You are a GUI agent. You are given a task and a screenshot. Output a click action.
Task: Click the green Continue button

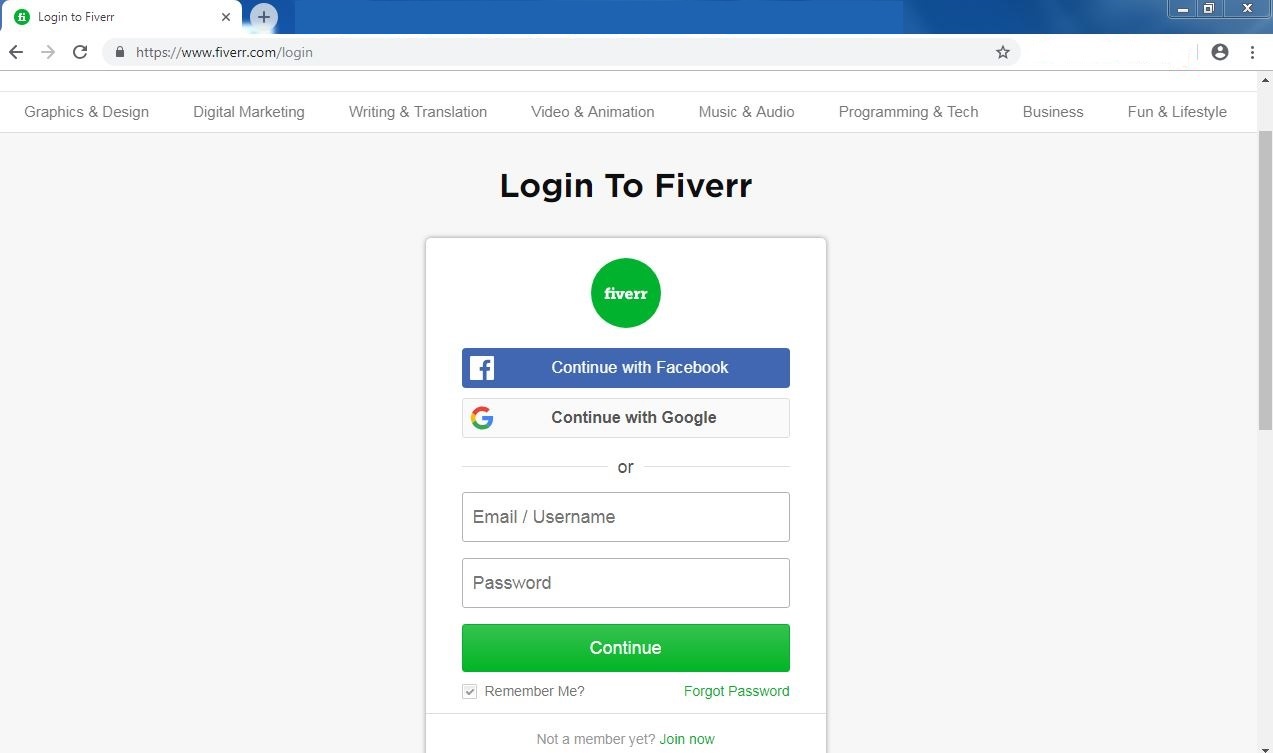click(626, 648)
